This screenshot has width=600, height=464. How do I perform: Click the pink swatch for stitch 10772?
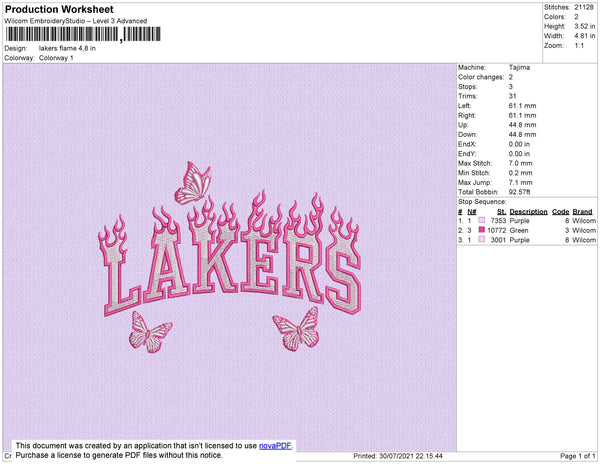482,230
